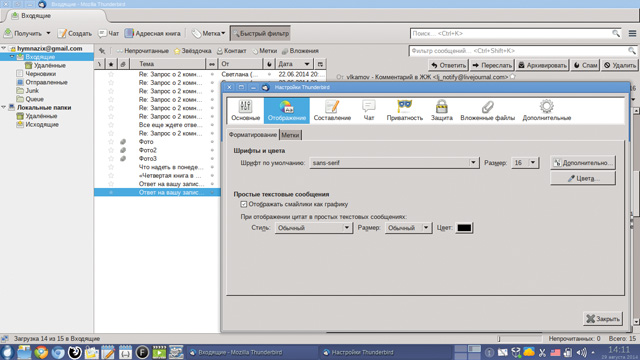Collapse the hymnazix@gmail.com account tree
Viewport: 640px width, 360px height.
pyautogui.click(x=4, y=49)
